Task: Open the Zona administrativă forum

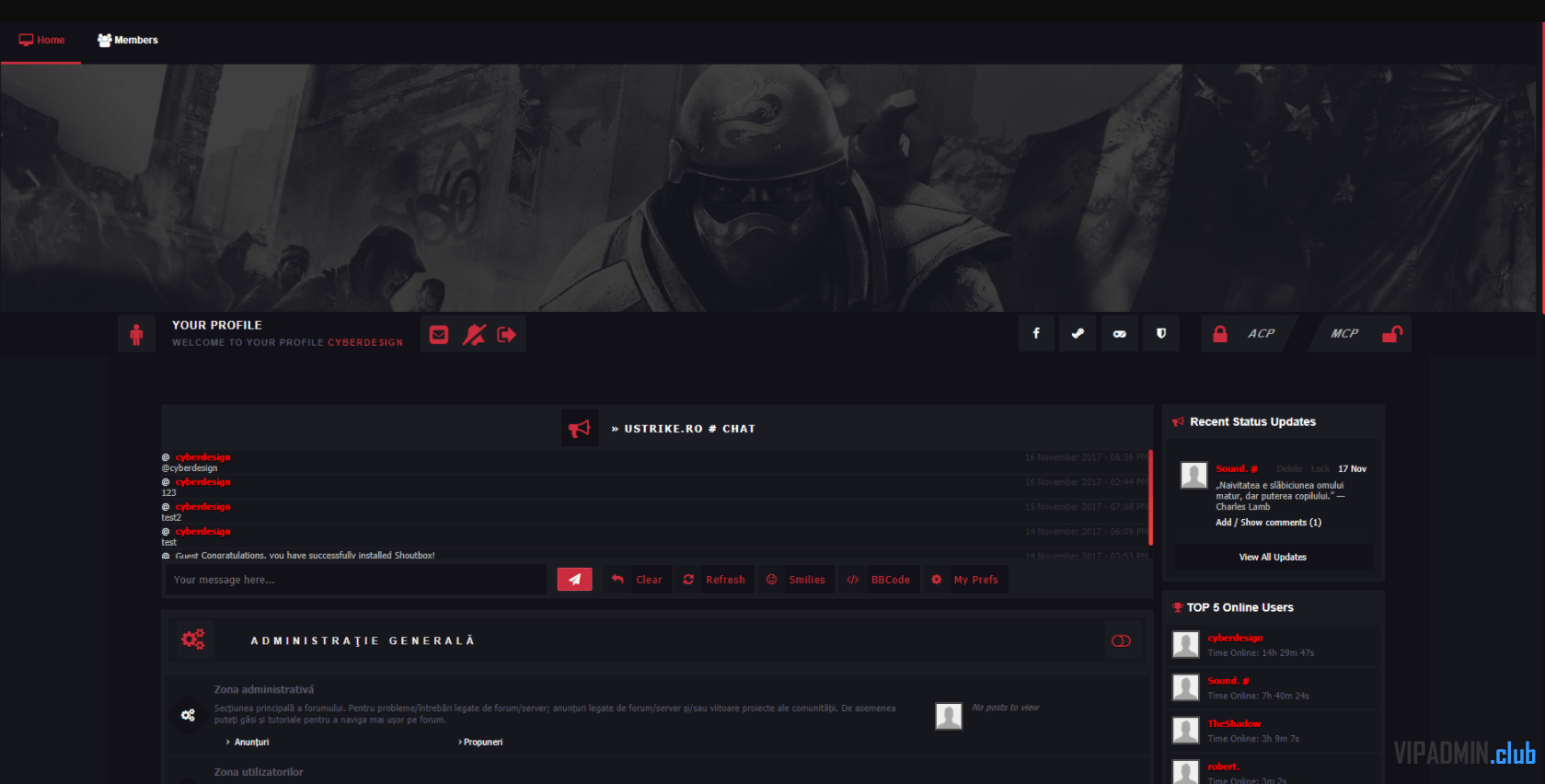Action: coord(264,689)
